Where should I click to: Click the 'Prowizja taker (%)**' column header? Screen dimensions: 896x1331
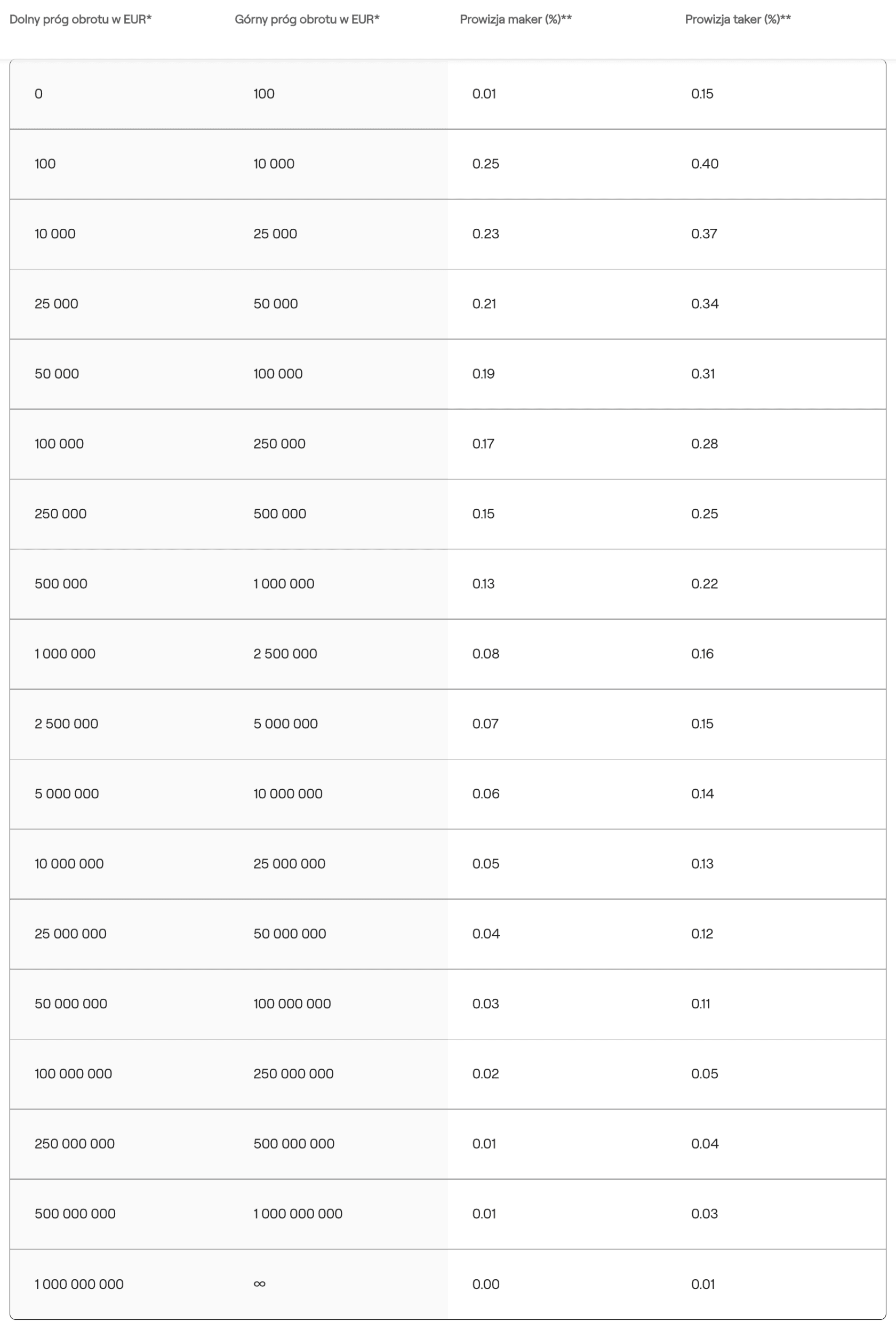738,19
